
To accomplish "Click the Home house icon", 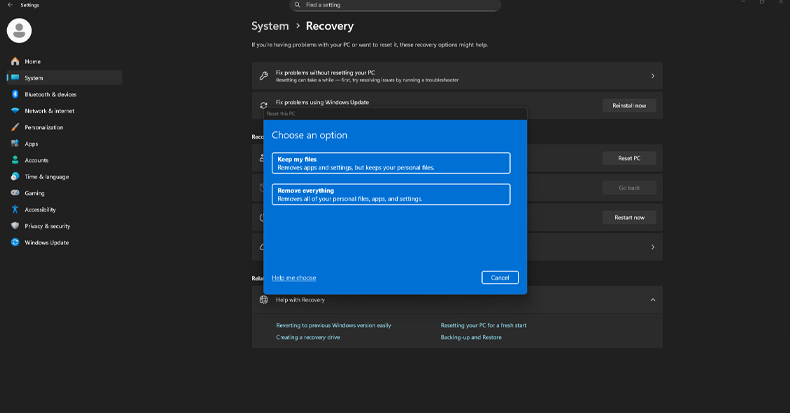I will pyautogui.click(x=15, y=61).
